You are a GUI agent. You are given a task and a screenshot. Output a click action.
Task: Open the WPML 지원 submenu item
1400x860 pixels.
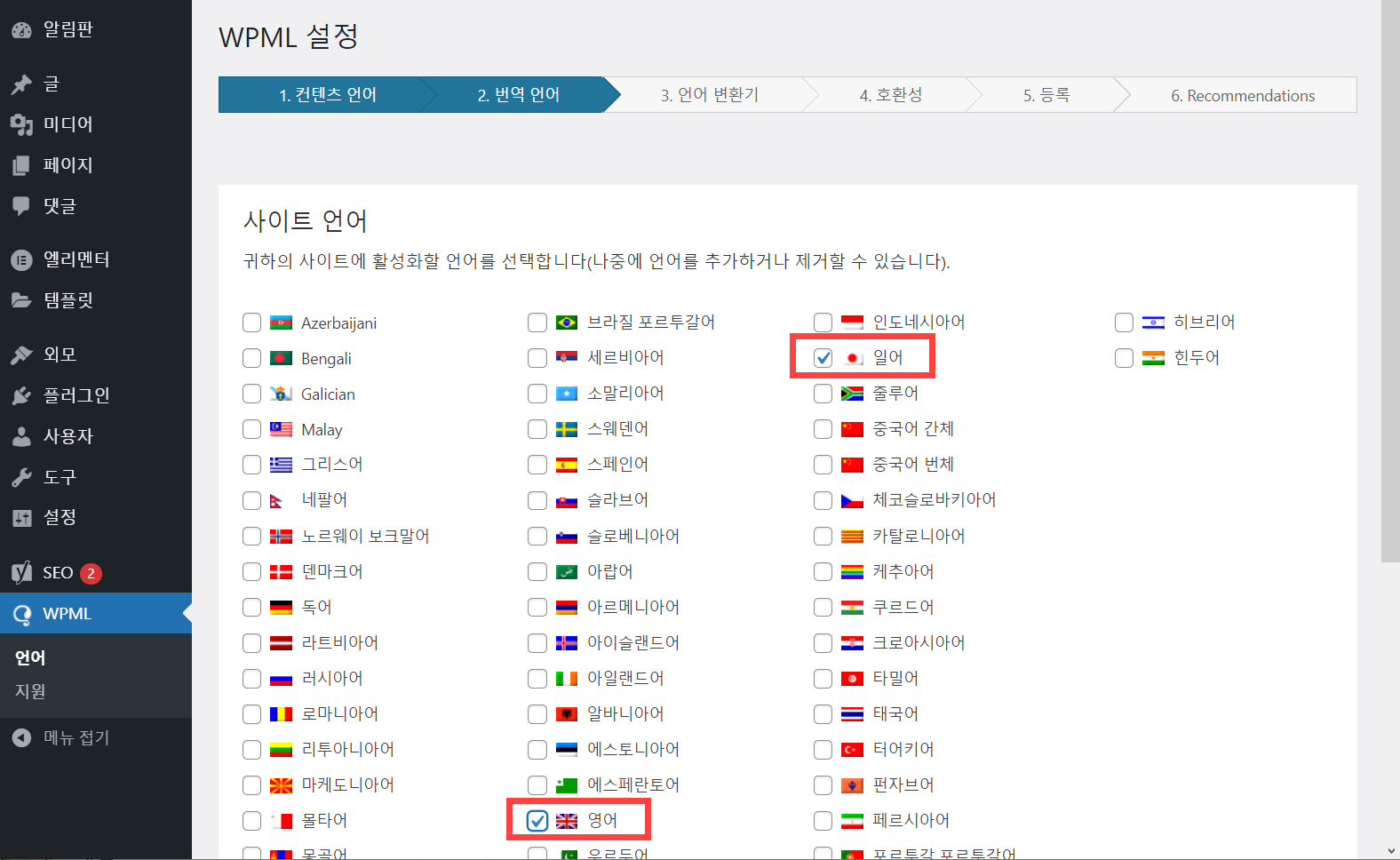[30, 691]
